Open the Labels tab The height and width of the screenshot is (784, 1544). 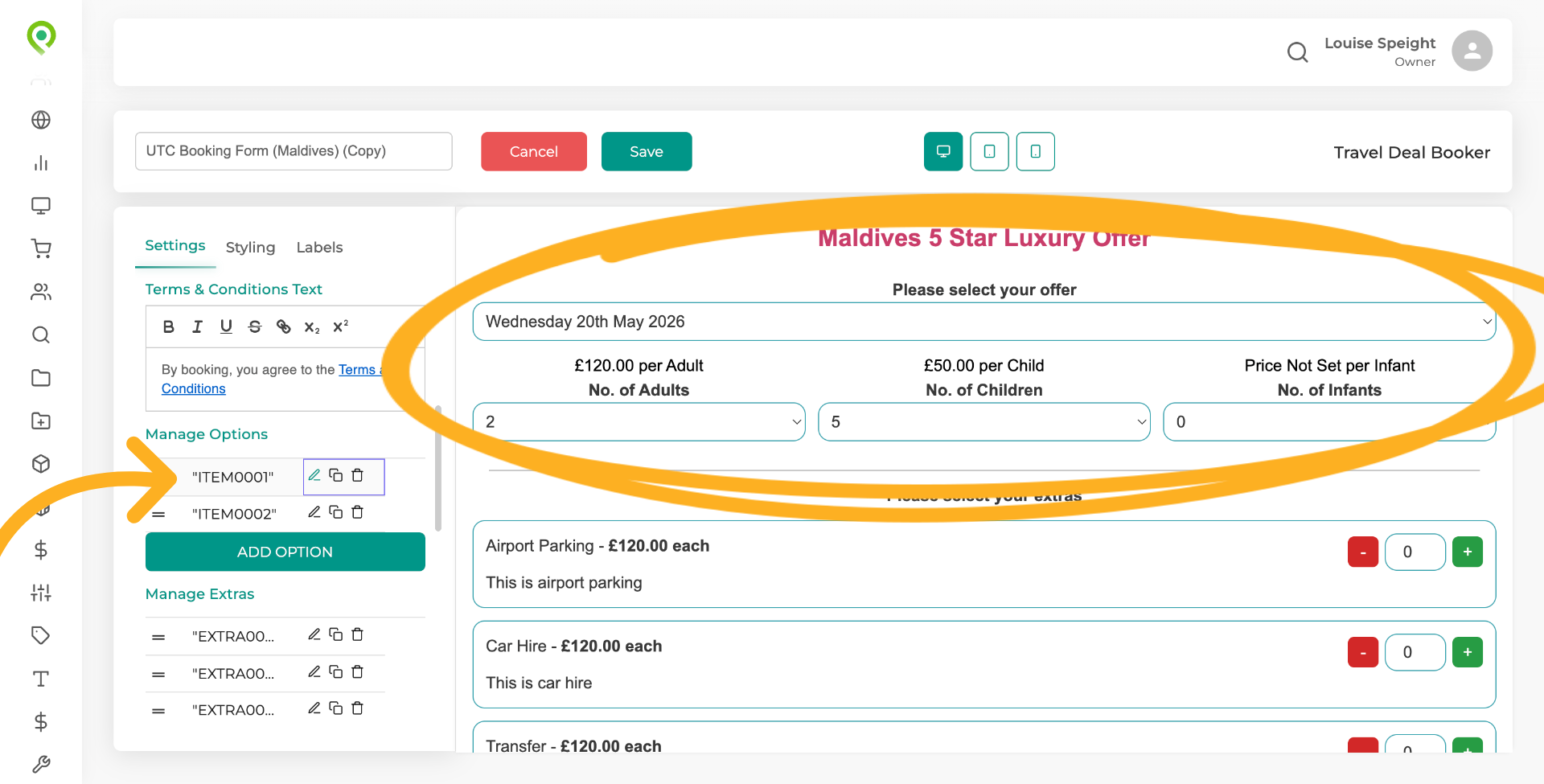[x=319, y=247]
